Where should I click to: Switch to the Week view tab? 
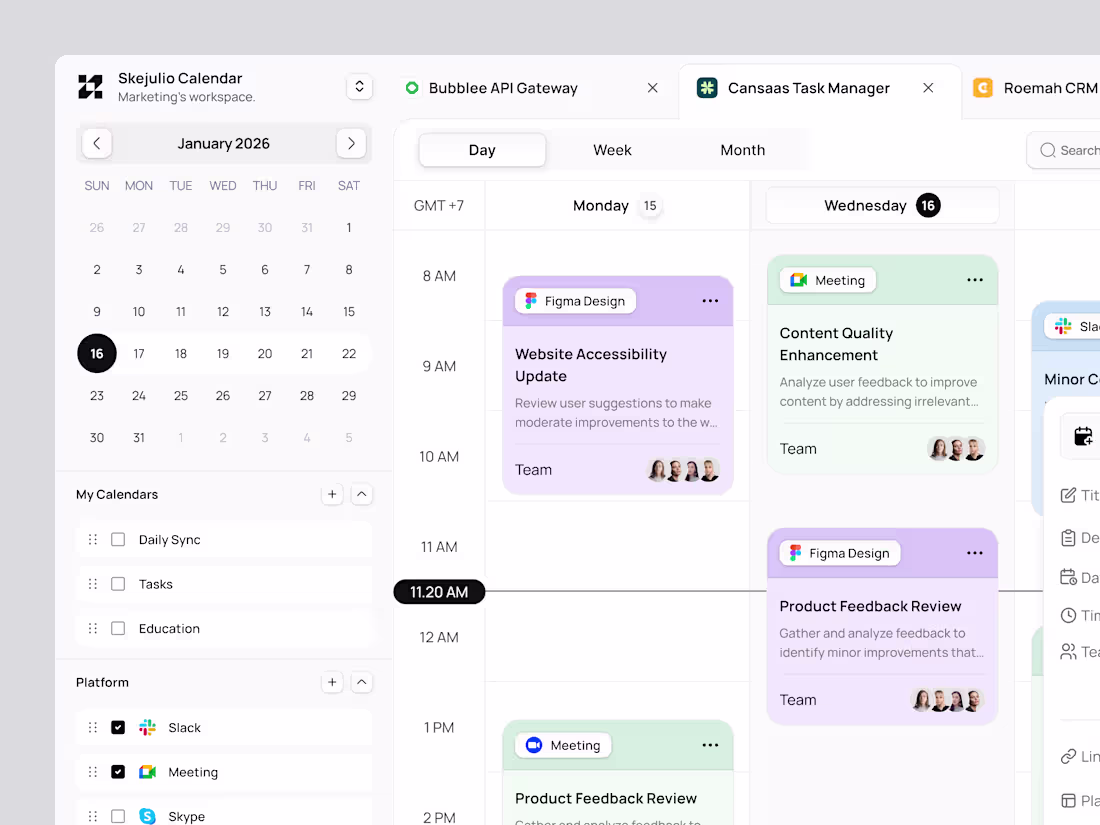[612, 149]
